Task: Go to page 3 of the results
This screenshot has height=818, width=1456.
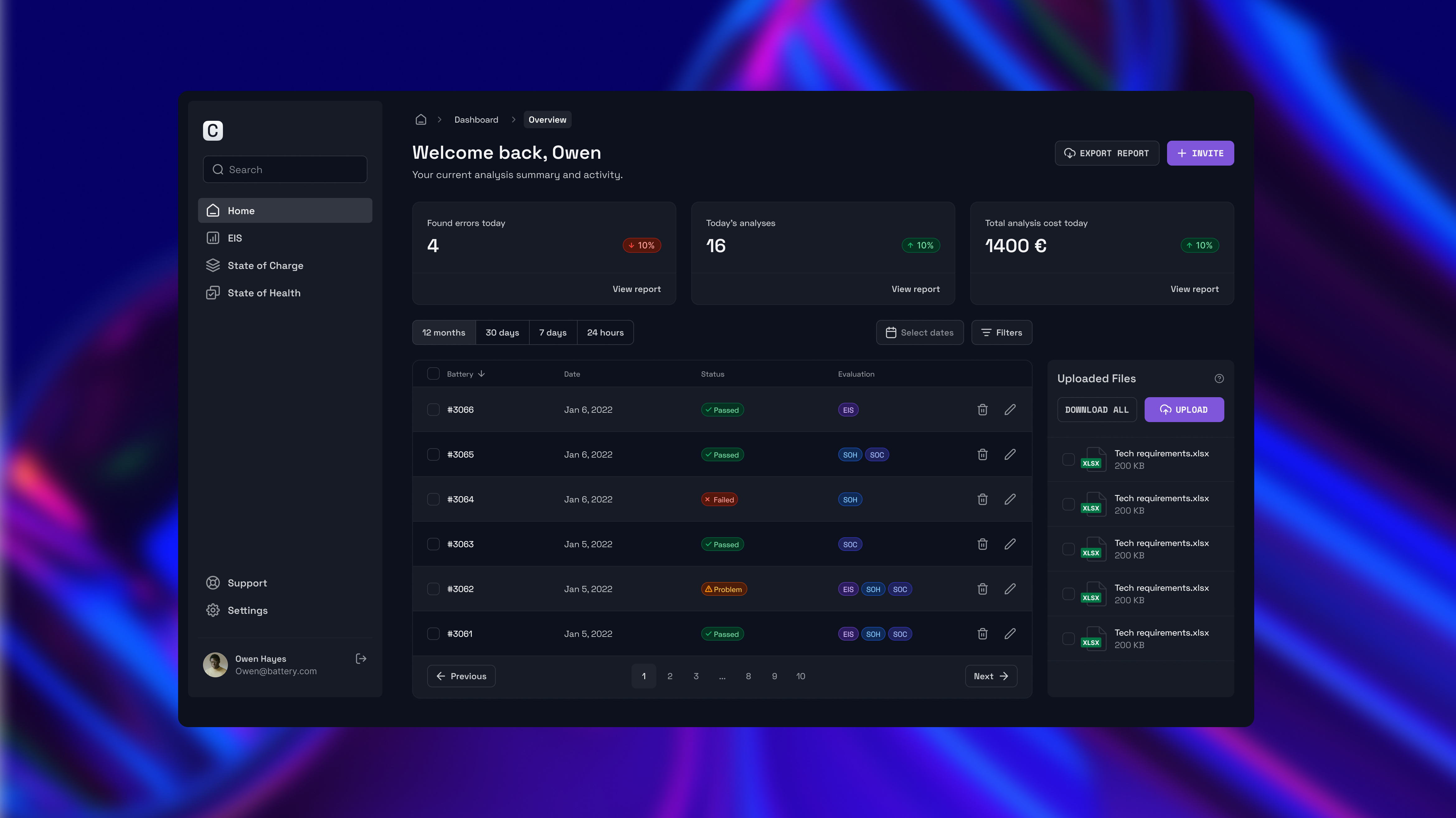Action: tap(696, 676)
